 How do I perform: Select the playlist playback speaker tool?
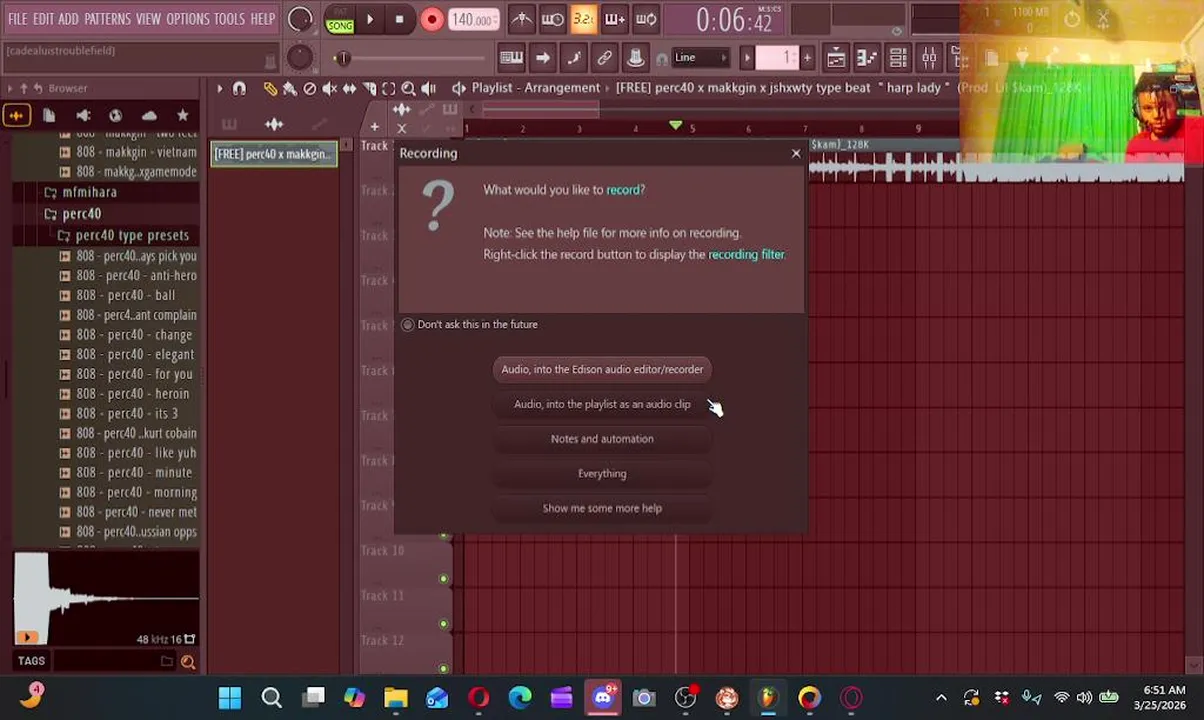pyautogui.click(x=428, y=89)
